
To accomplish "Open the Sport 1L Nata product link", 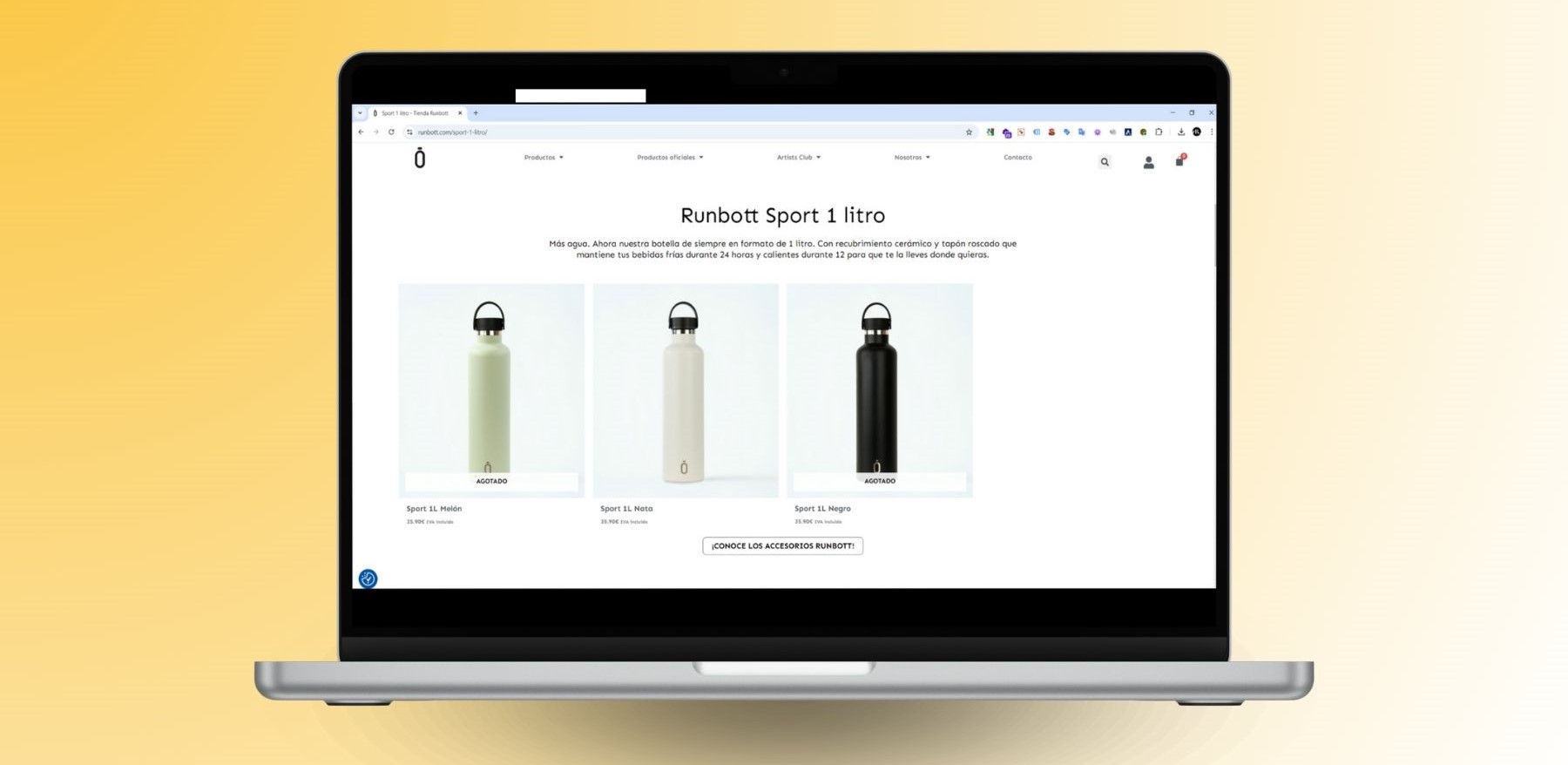I will [626, 509].
